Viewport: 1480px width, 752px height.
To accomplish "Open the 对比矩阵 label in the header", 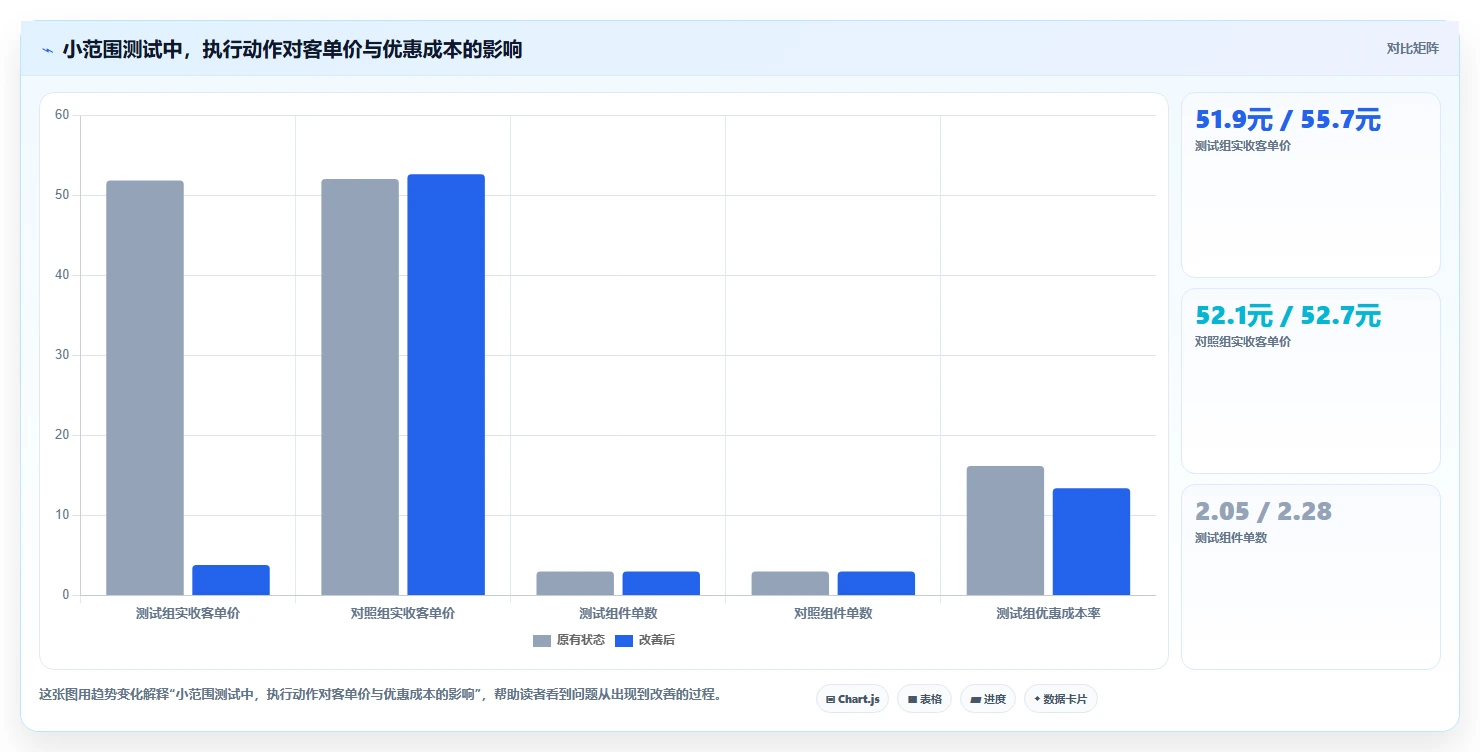I will coord(1412,49).
